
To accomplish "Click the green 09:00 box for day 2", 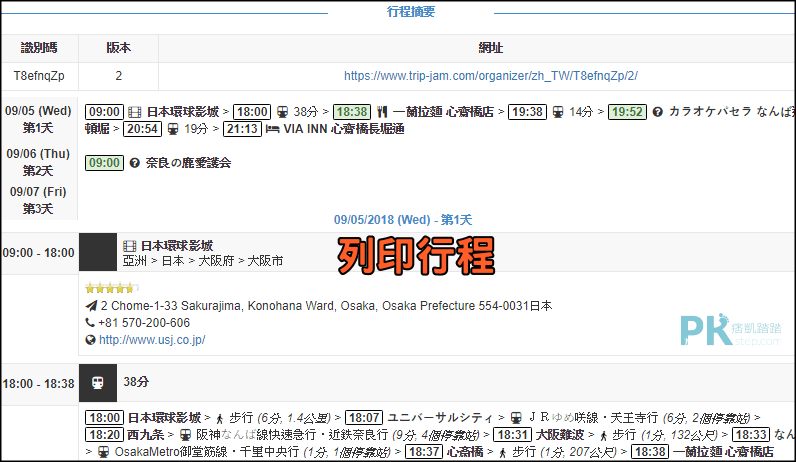I will tap(104, 163).
